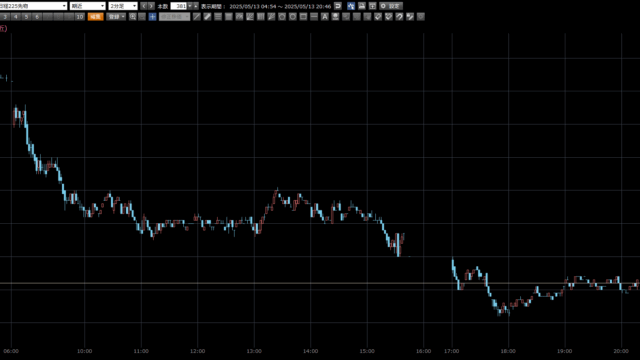Go to next period with right arrow

[151, 6]
